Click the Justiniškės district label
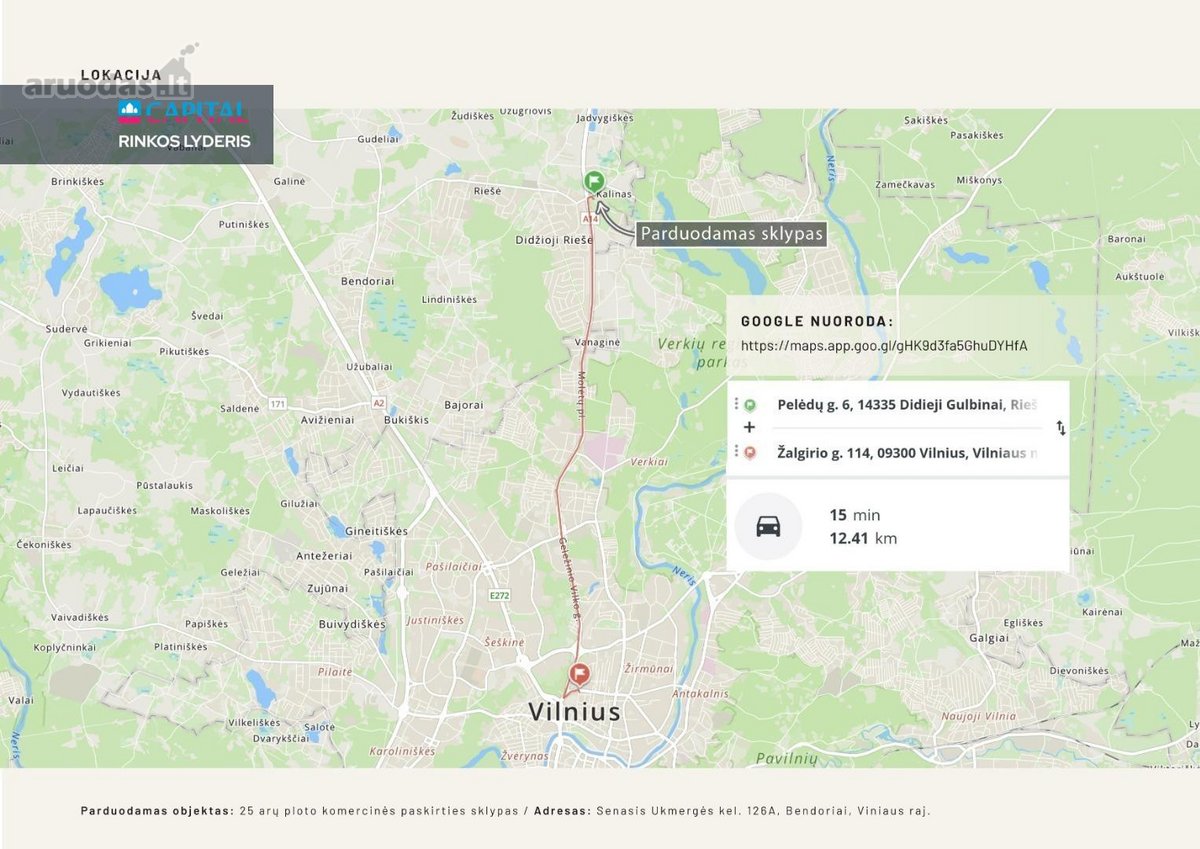Screen dimensions: 1200x849 (x=435, y=620)
